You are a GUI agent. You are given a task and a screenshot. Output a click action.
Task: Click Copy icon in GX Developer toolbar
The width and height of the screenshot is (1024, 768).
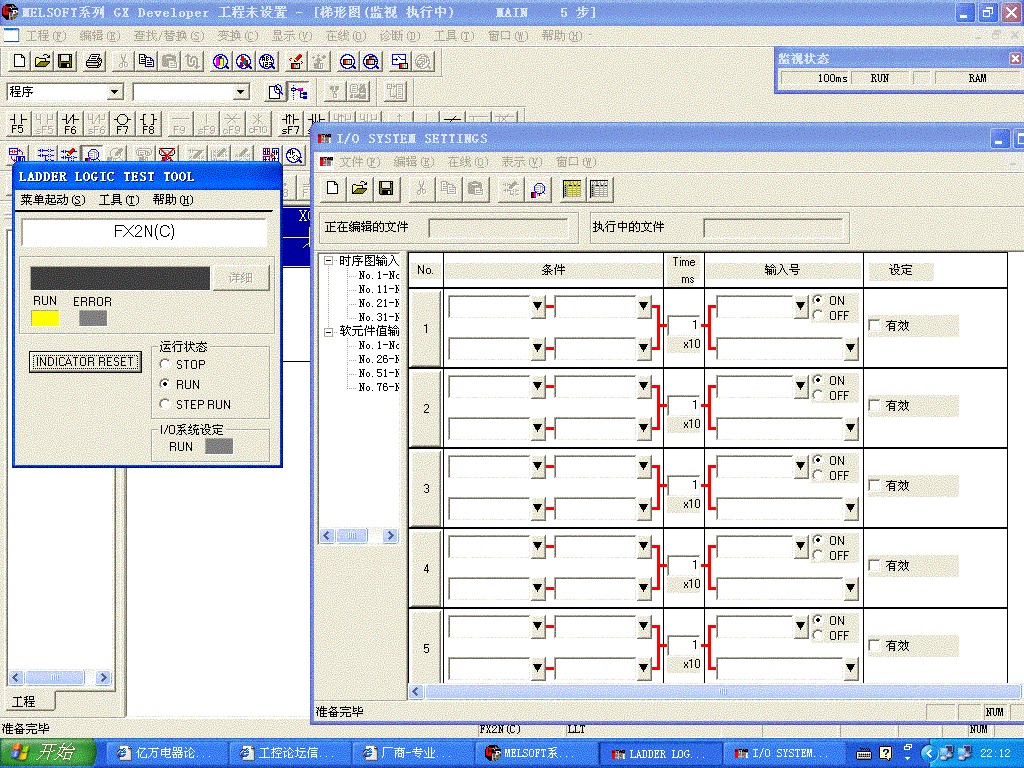point(146,61)
